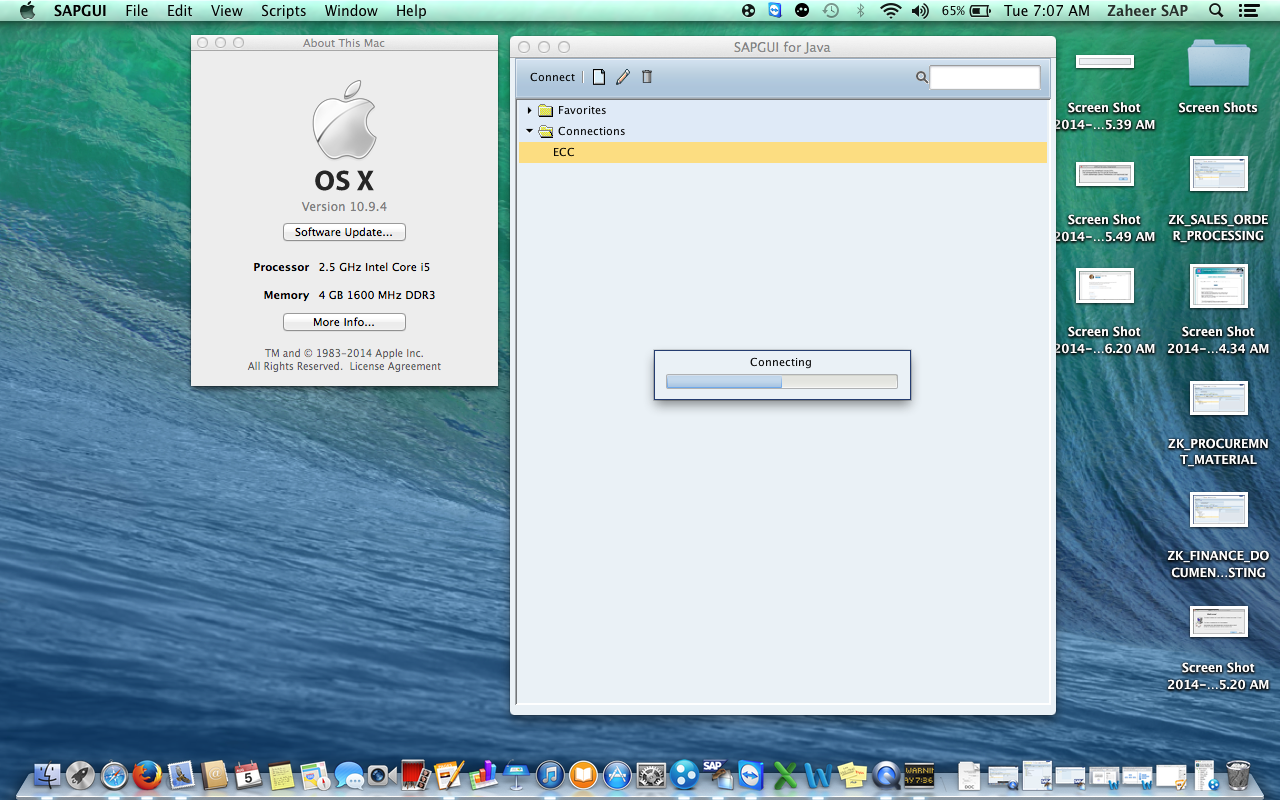Open the Edit menu
This screenshot has width=1280, height=800.
[180, 11]
